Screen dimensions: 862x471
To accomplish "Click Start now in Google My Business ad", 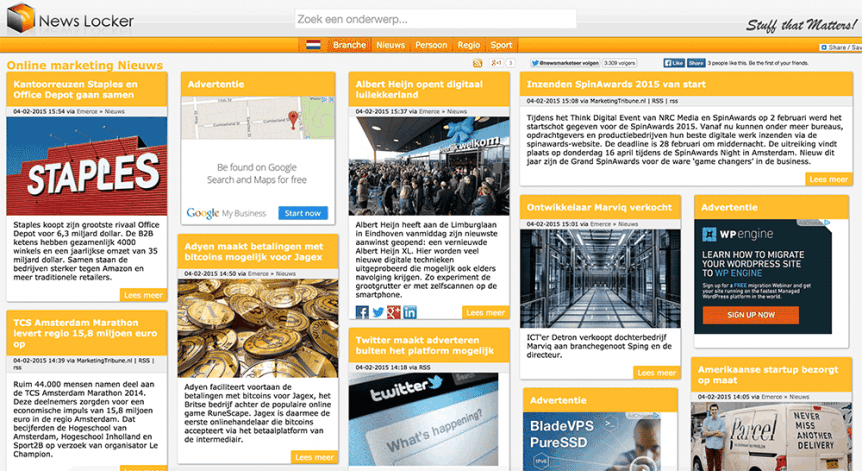I will coord(302,213).
